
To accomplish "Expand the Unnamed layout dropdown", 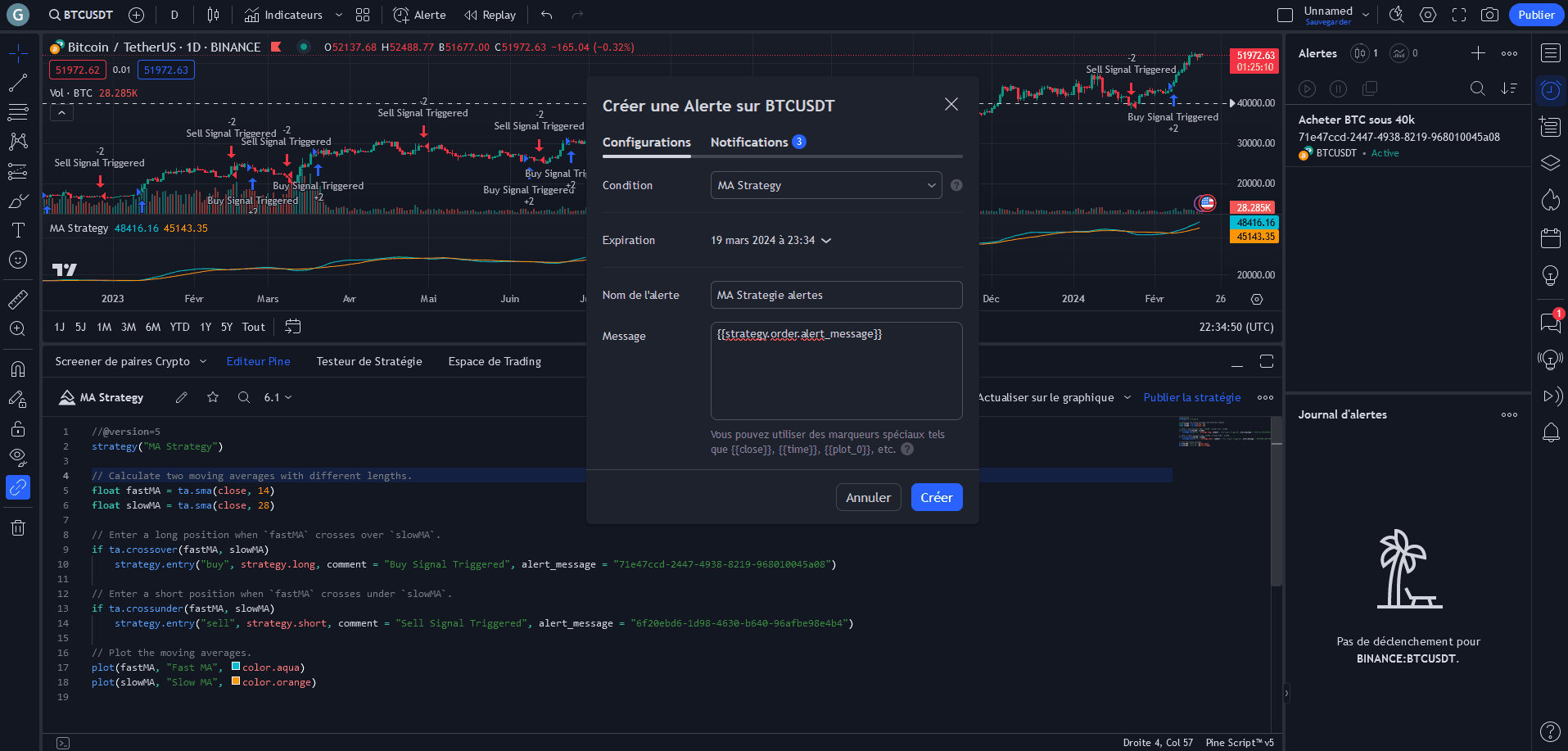I will coord(1366,15).
